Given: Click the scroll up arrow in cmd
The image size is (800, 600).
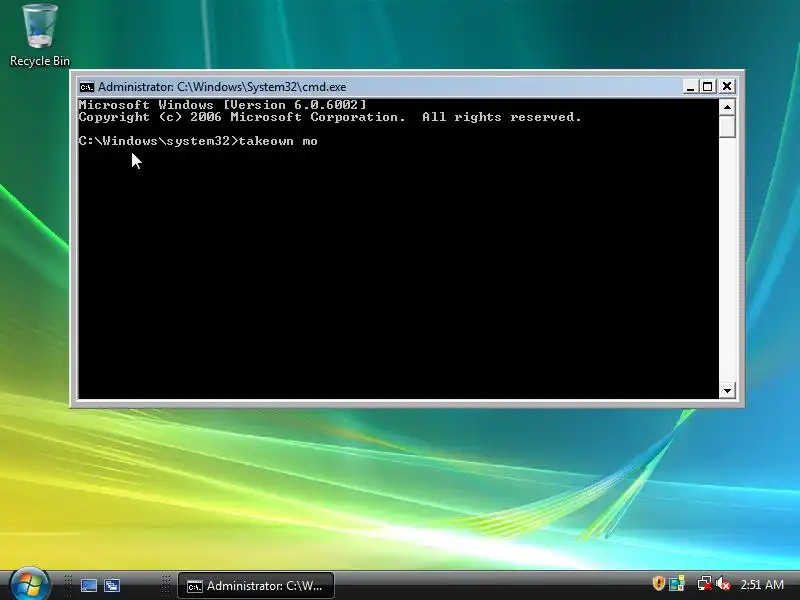Looking at the screenshot, I should click(x=727, y=107).
